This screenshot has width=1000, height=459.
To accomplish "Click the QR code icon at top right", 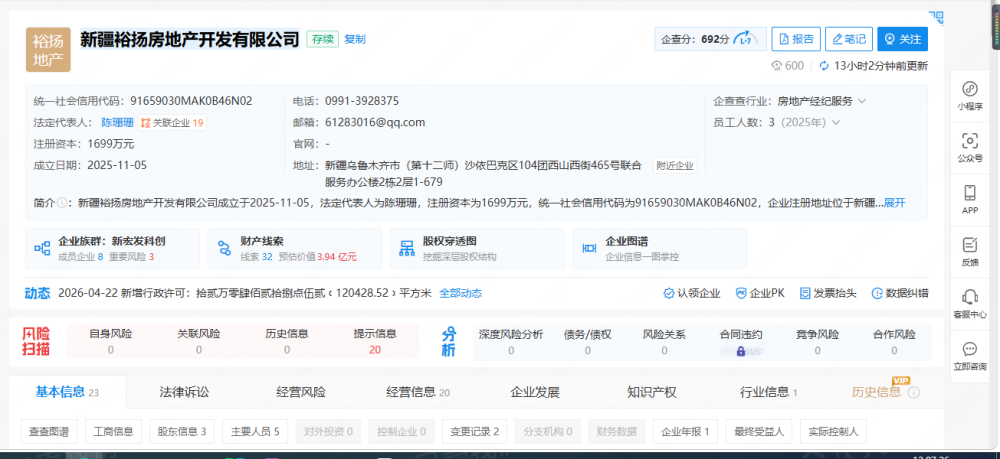I will (x=936, y=16).
